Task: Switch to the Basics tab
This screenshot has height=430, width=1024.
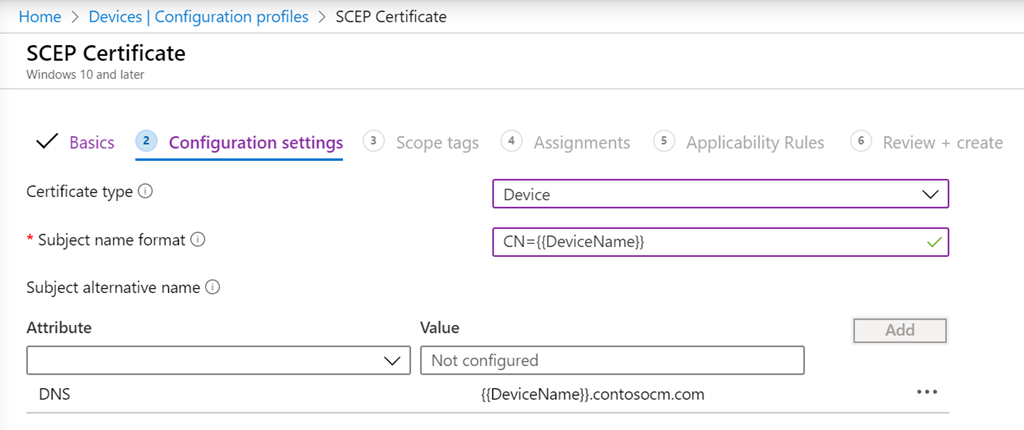Action: click(x=91, y=143)
